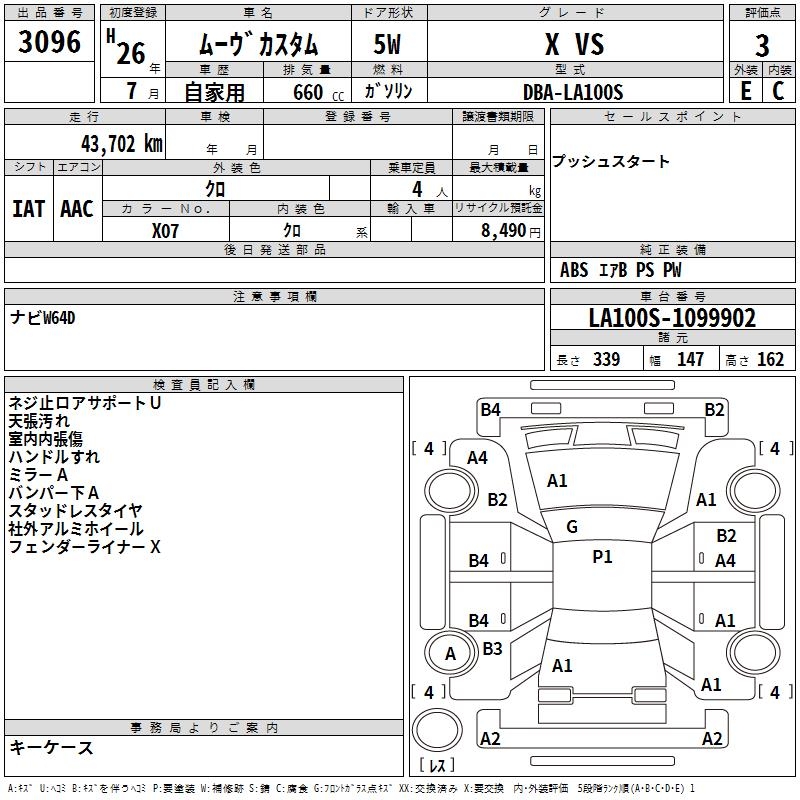Select the circled A rear wheel symbol

click(450, 653)
